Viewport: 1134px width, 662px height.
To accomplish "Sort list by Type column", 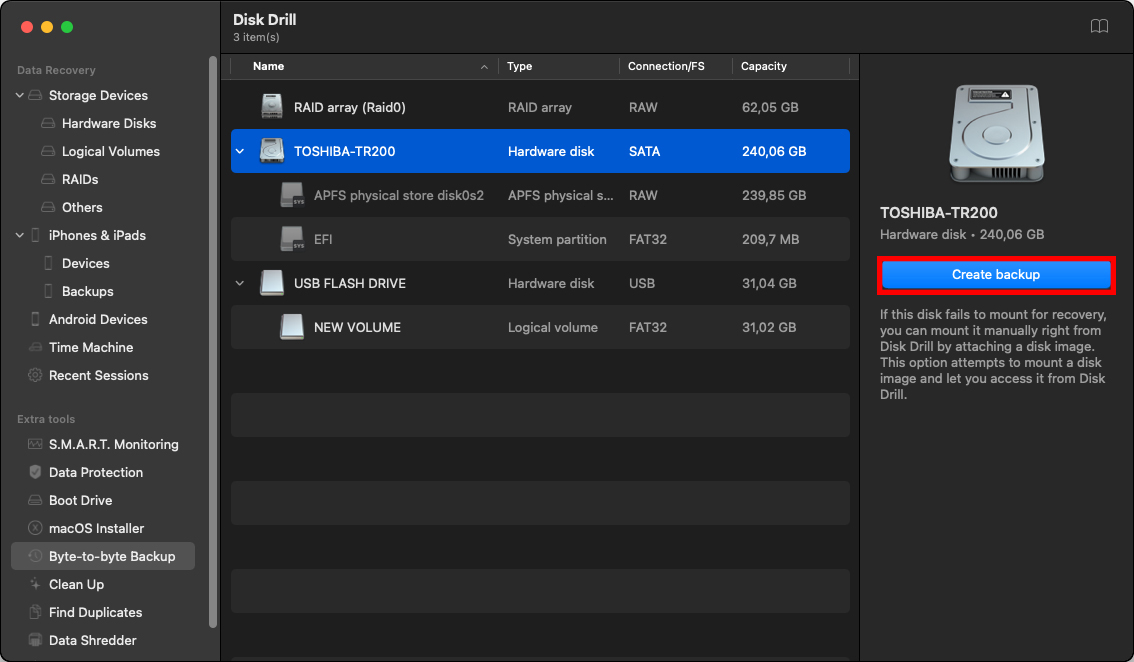I will click(519, 66).
